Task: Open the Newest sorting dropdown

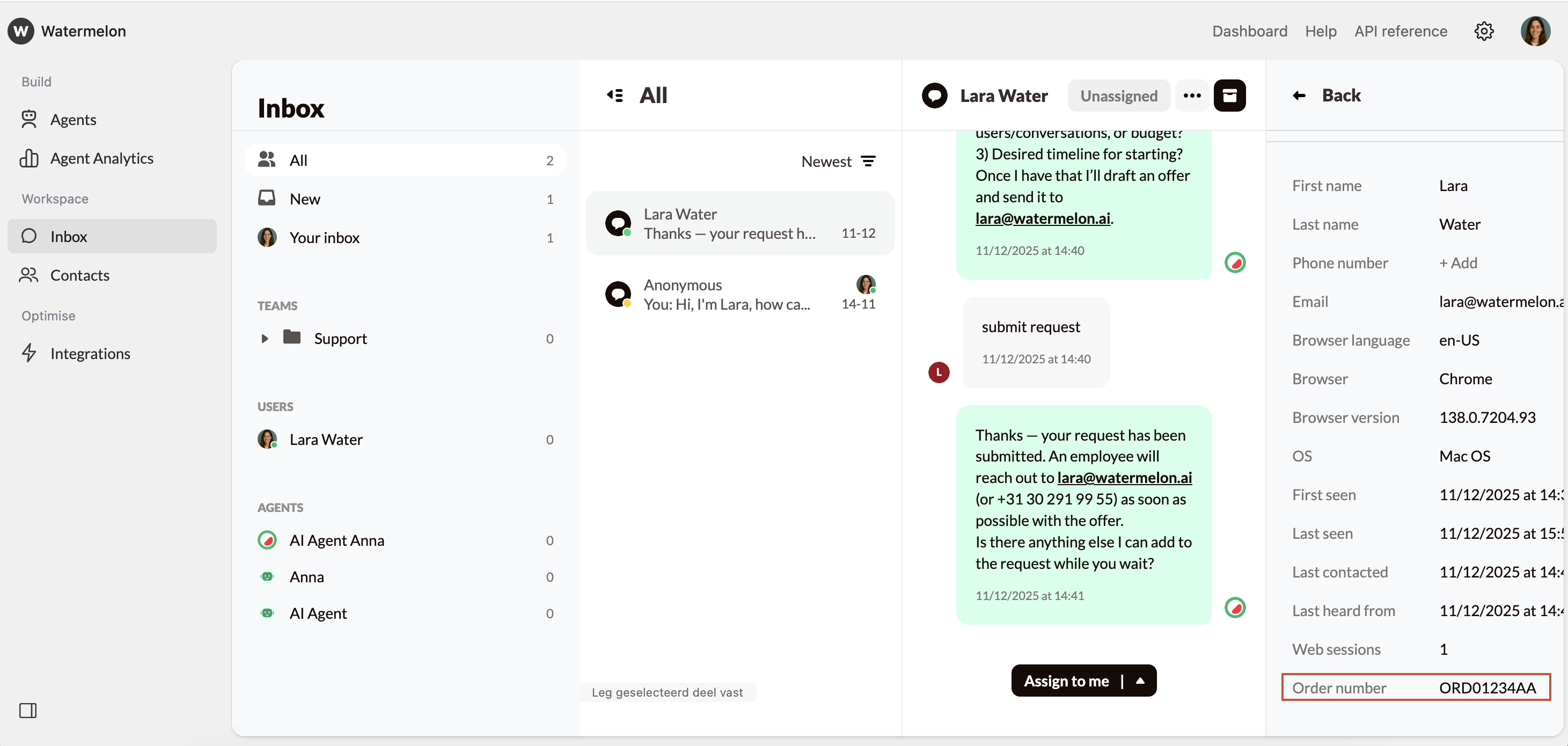Action: pyautogui.click(x=825, y=161)
